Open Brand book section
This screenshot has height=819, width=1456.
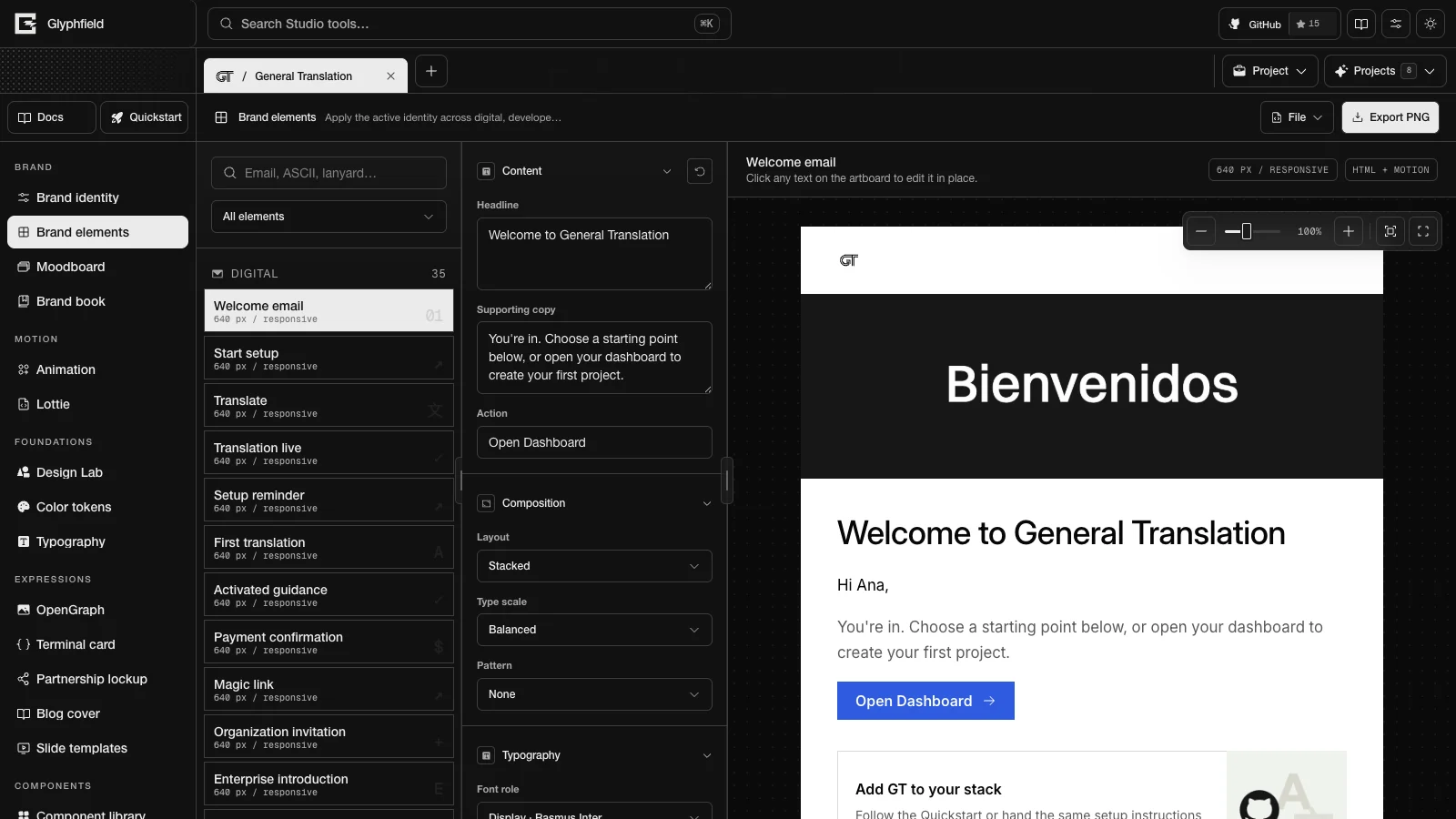click(97, 301)
